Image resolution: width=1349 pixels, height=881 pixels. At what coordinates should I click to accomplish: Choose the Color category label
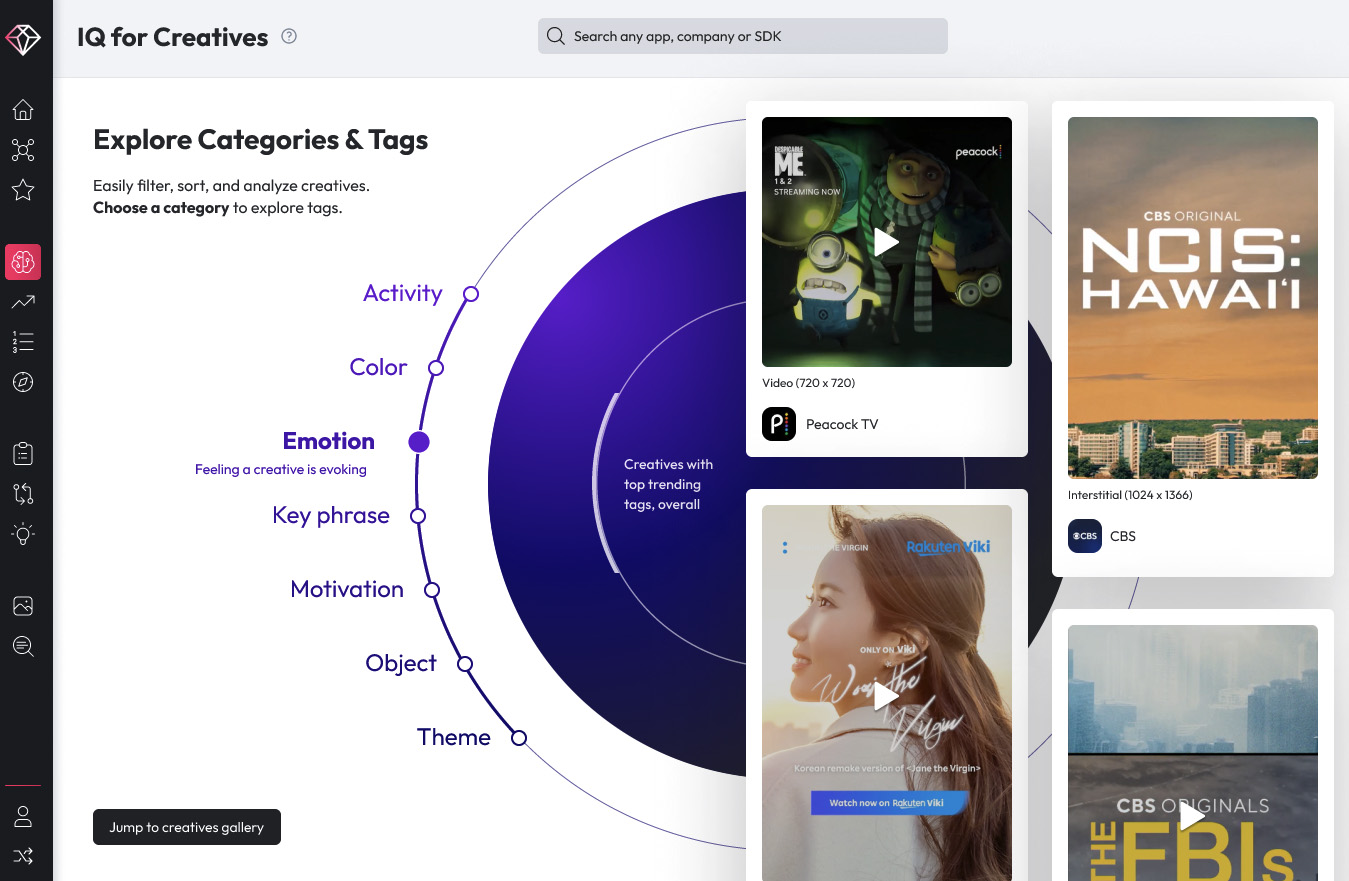(x=378, y=367)
